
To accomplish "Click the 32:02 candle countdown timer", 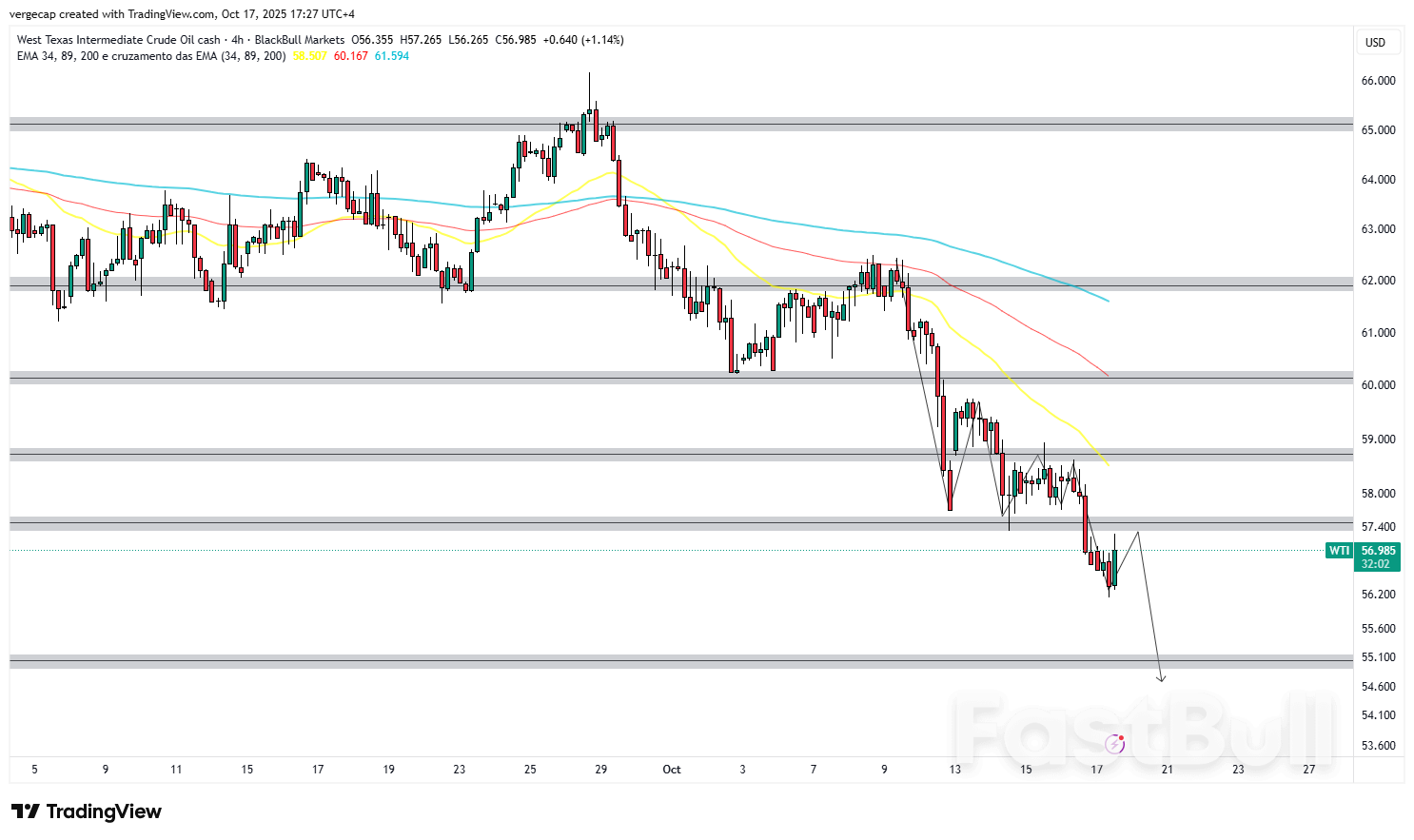I will click(x=1375, y=564).
